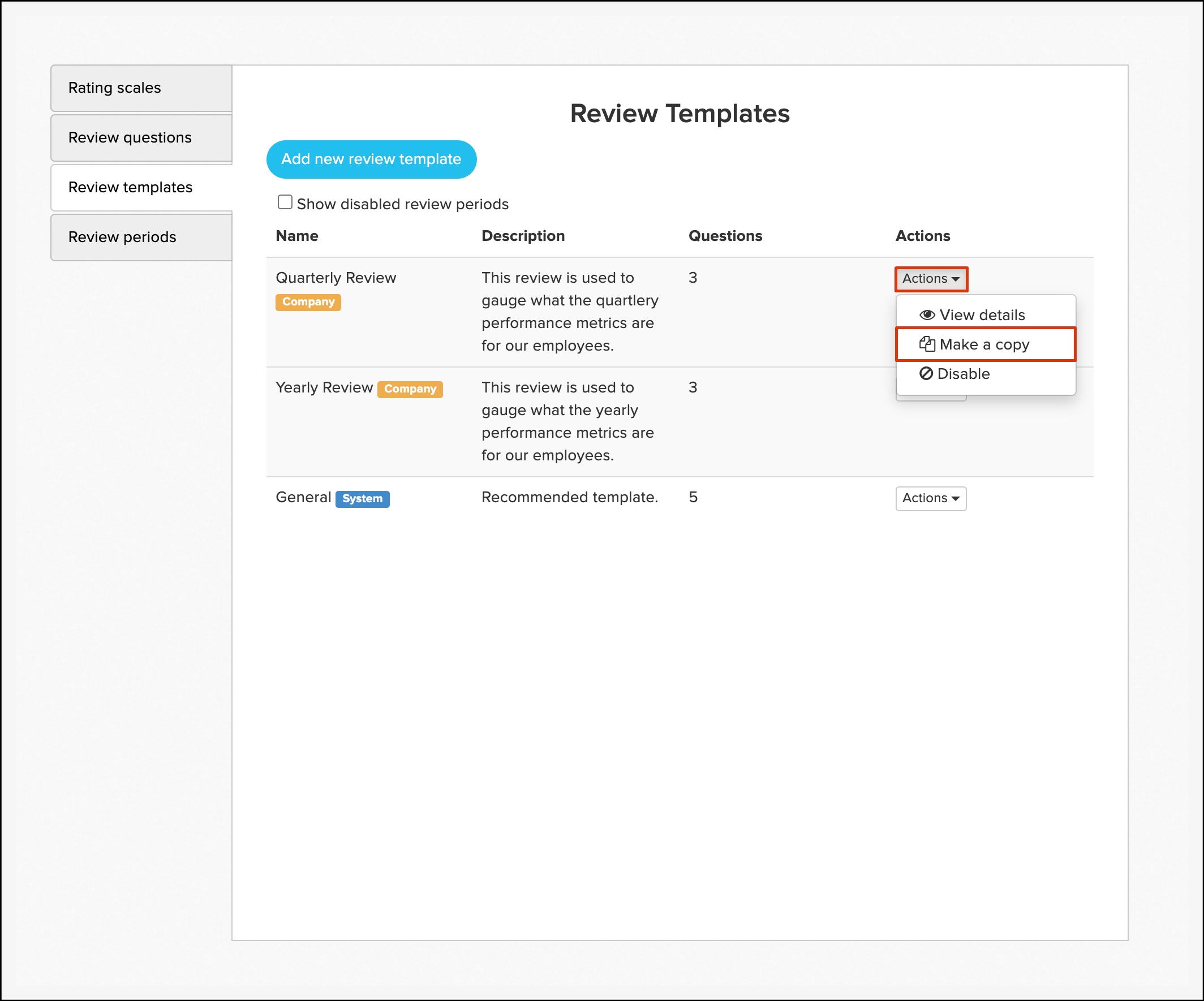Click the ban icon beside Disable

tap(926, 374)
